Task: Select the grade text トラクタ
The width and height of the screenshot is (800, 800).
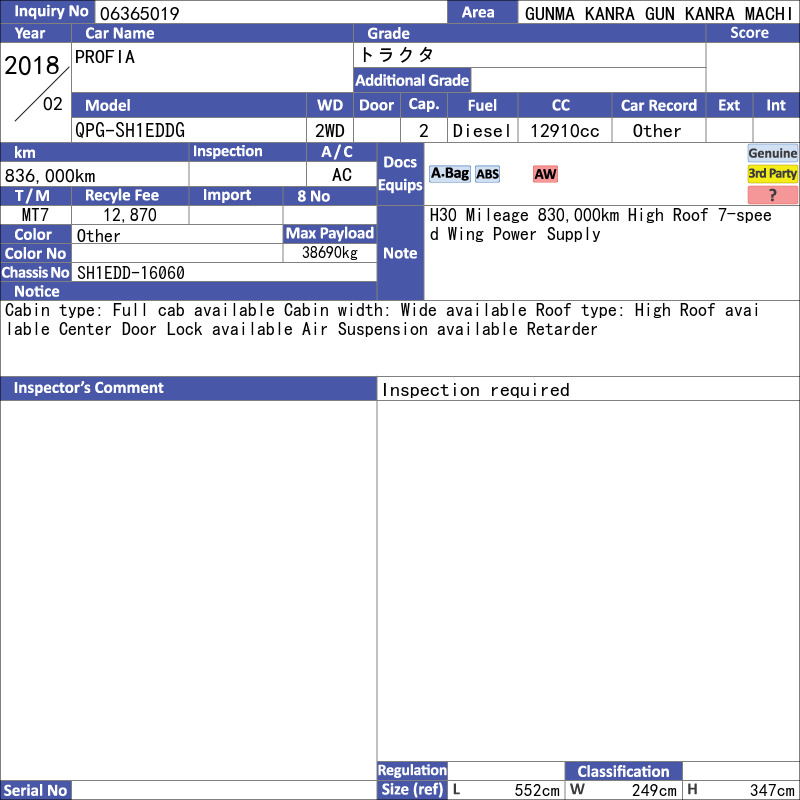Action: tap(397, 55)
